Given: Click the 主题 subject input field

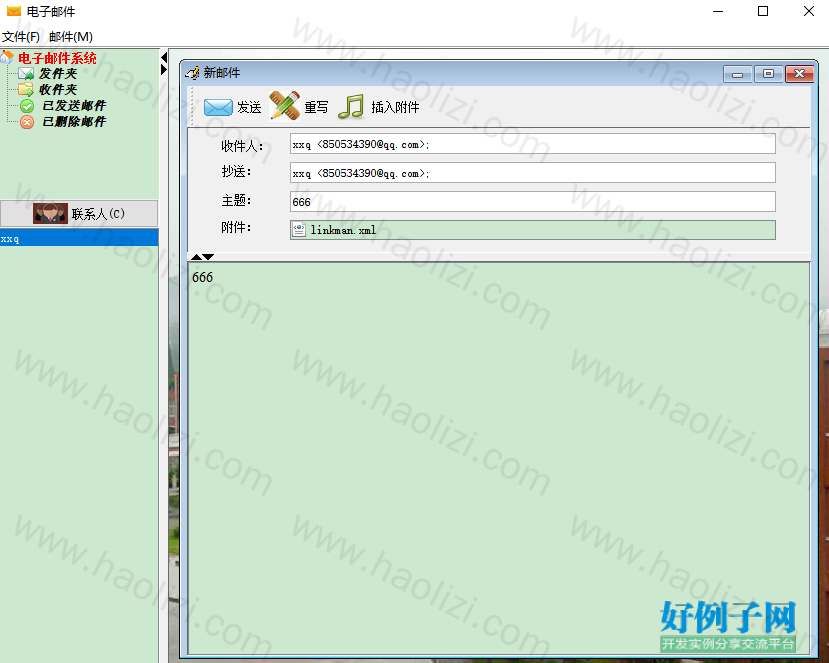Looking at the screenshot, I should click(x=532, y=201).
